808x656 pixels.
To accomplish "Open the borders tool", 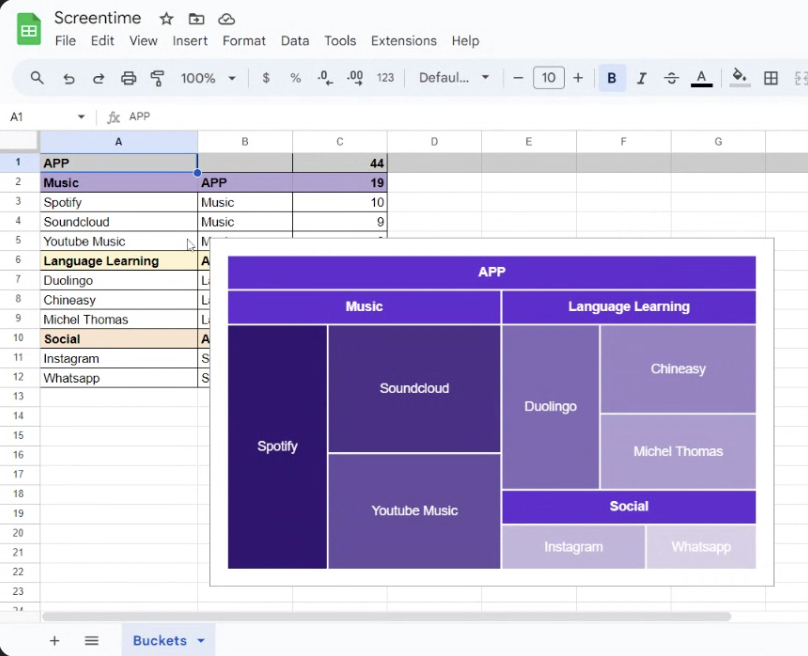I will [x=771, y=78].
